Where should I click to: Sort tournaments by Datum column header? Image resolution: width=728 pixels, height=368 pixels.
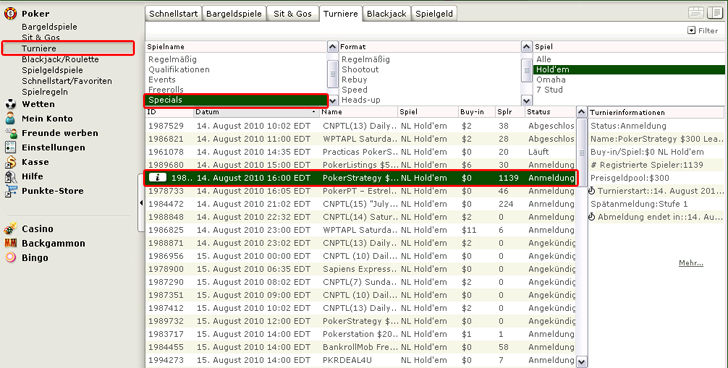(255, 112)
